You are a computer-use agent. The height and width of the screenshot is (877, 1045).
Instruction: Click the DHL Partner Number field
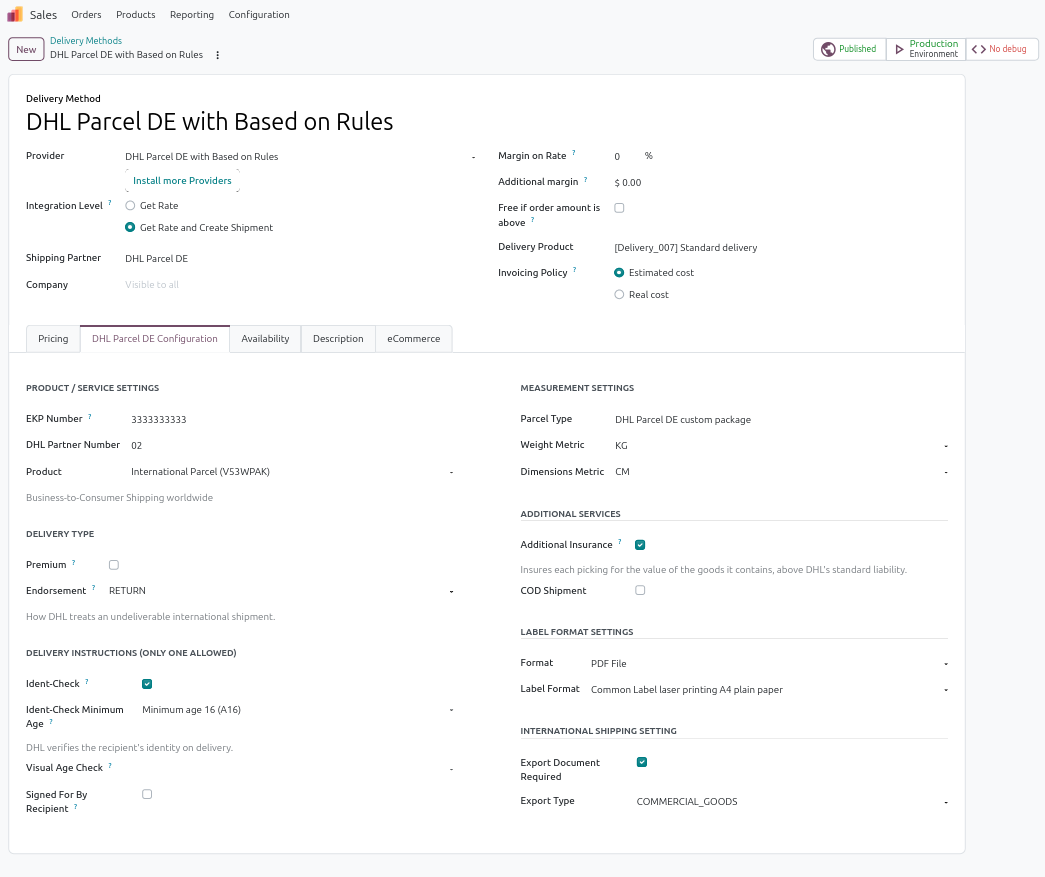293,445
